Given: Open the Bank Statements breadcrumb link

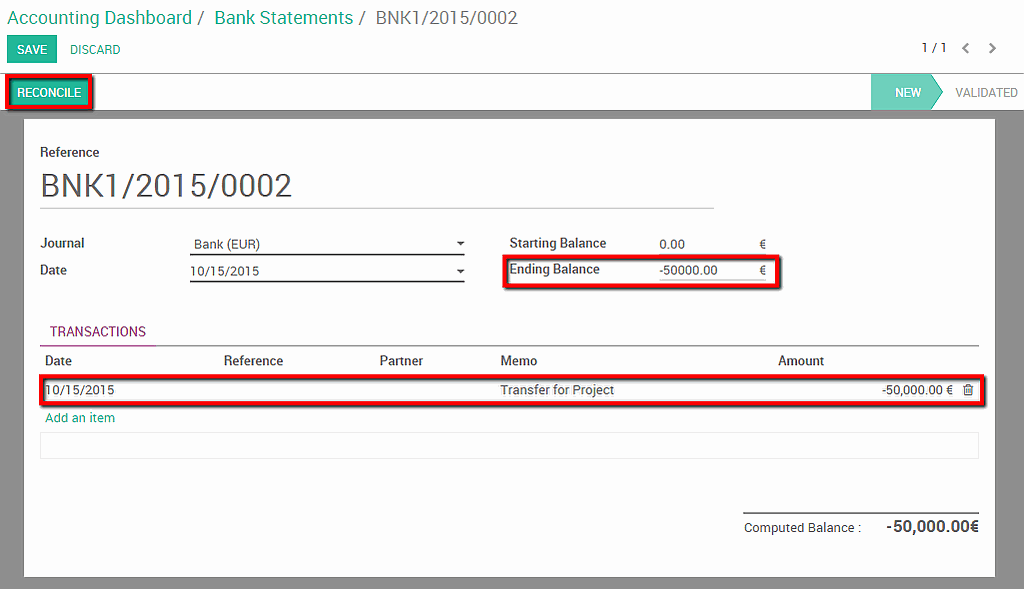Looking at the screenshot, I should (283, 18).
